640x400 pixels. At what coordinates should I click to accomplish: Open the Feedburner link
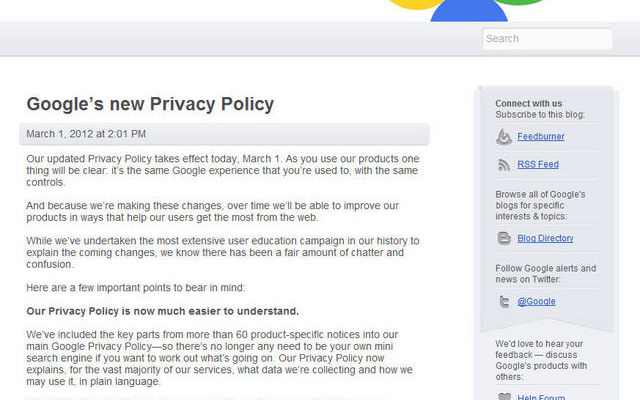point(541,137)
